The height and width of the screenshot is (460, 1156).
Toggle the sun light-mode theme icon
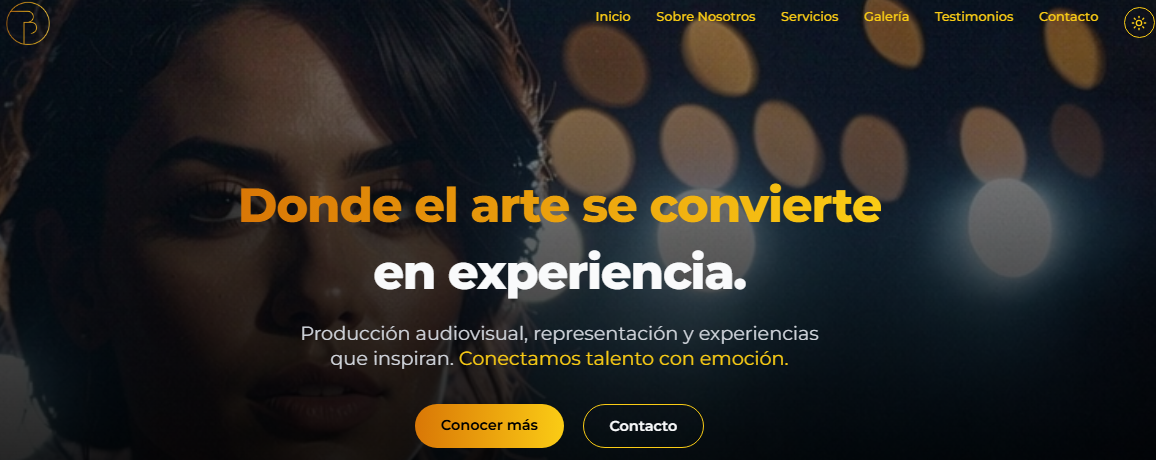tap(1139, 23)
